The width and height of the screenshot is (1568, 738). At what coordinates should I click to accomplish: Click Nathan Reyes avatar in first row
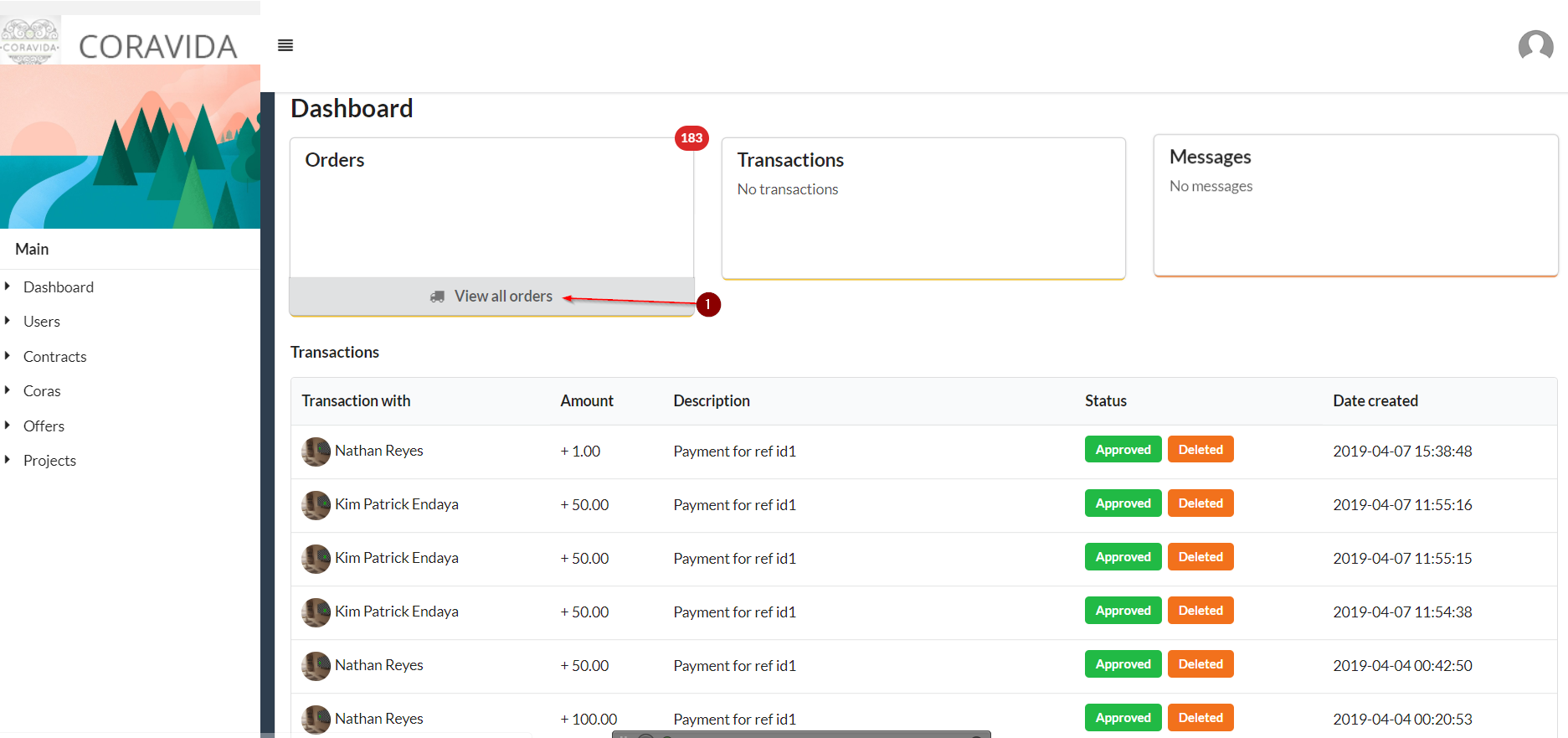tap(316, 452)
